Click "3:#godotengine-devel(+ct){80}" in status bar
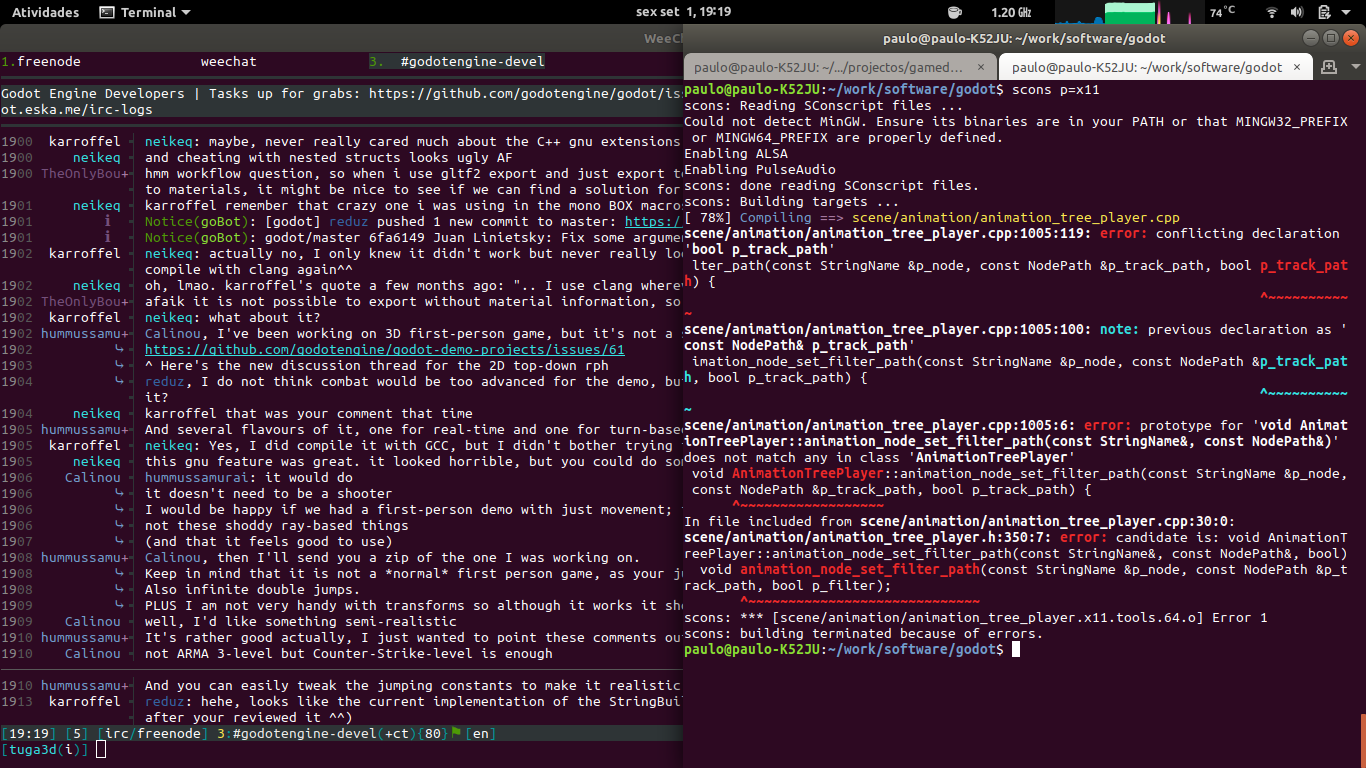The height and width of the screenshot is (768, 1366). click(332, 733)
